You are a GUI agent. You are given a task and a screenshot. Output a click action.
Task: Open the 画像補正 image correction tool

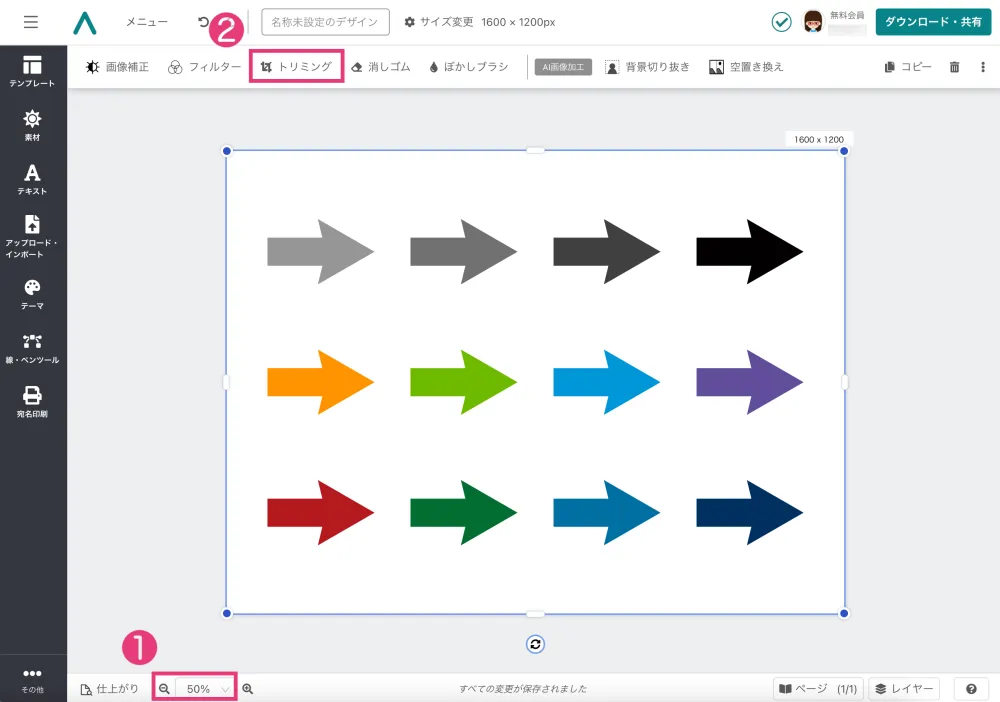tap(116, 66)
